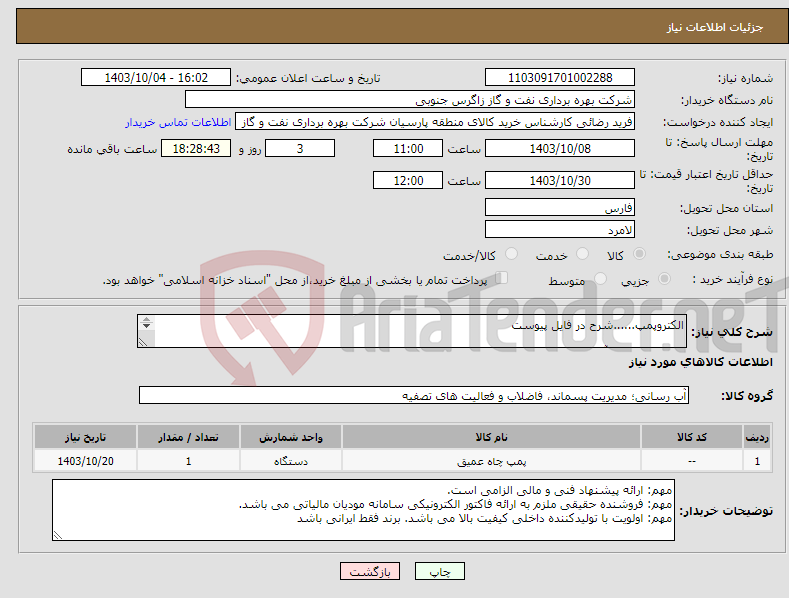Click resize grip of توضیحات خریدار box
This screenshot has width=789, height=598.
(58, 536)
